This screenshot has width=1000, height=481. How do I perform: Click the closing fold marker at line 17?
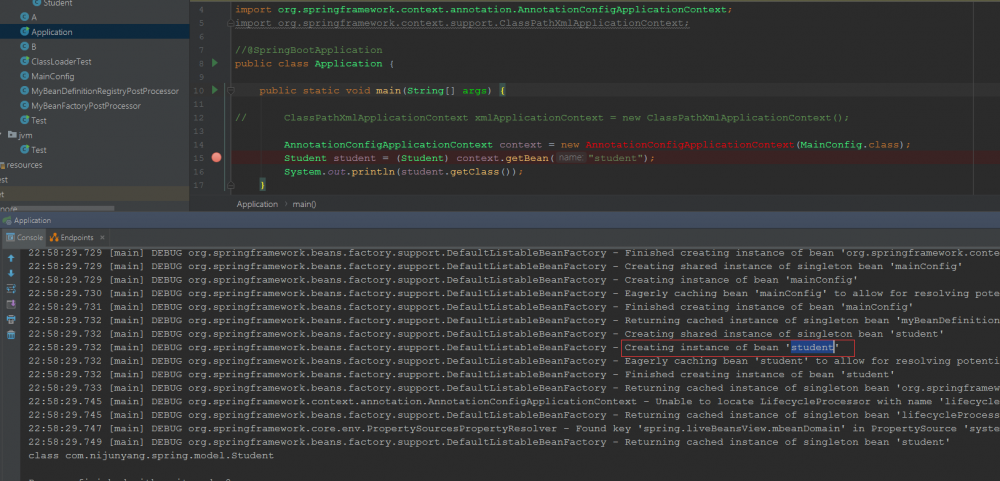coord(231,185)
